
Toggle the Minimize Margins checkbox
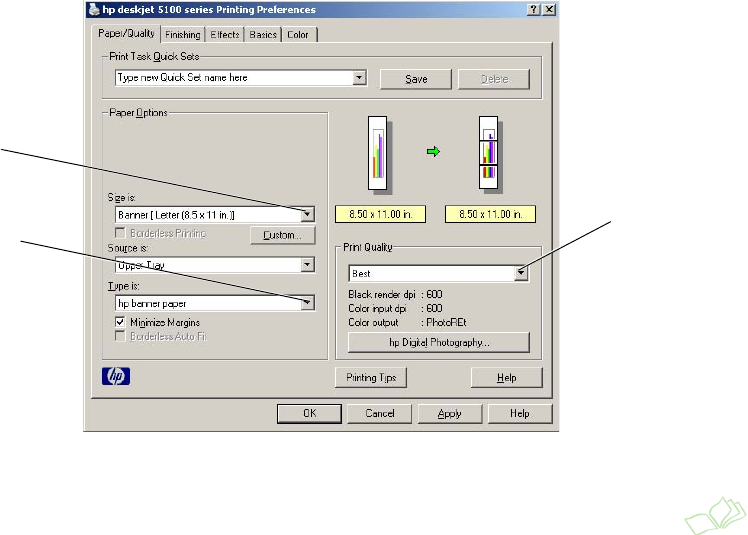pyautogui.click(x=120, y=322)
